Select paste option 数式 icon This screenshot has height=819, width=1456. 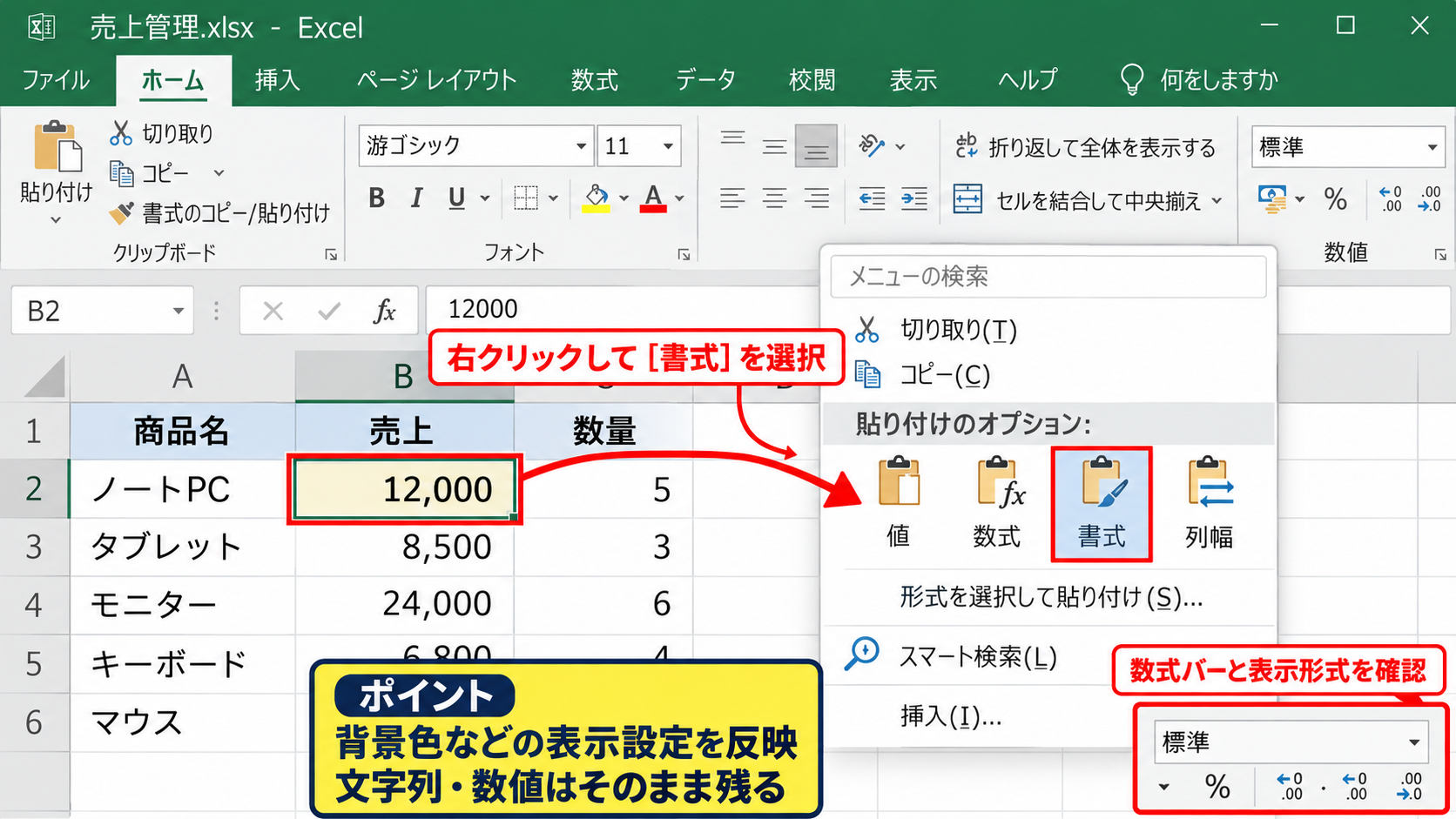click(x=997, y=503)
